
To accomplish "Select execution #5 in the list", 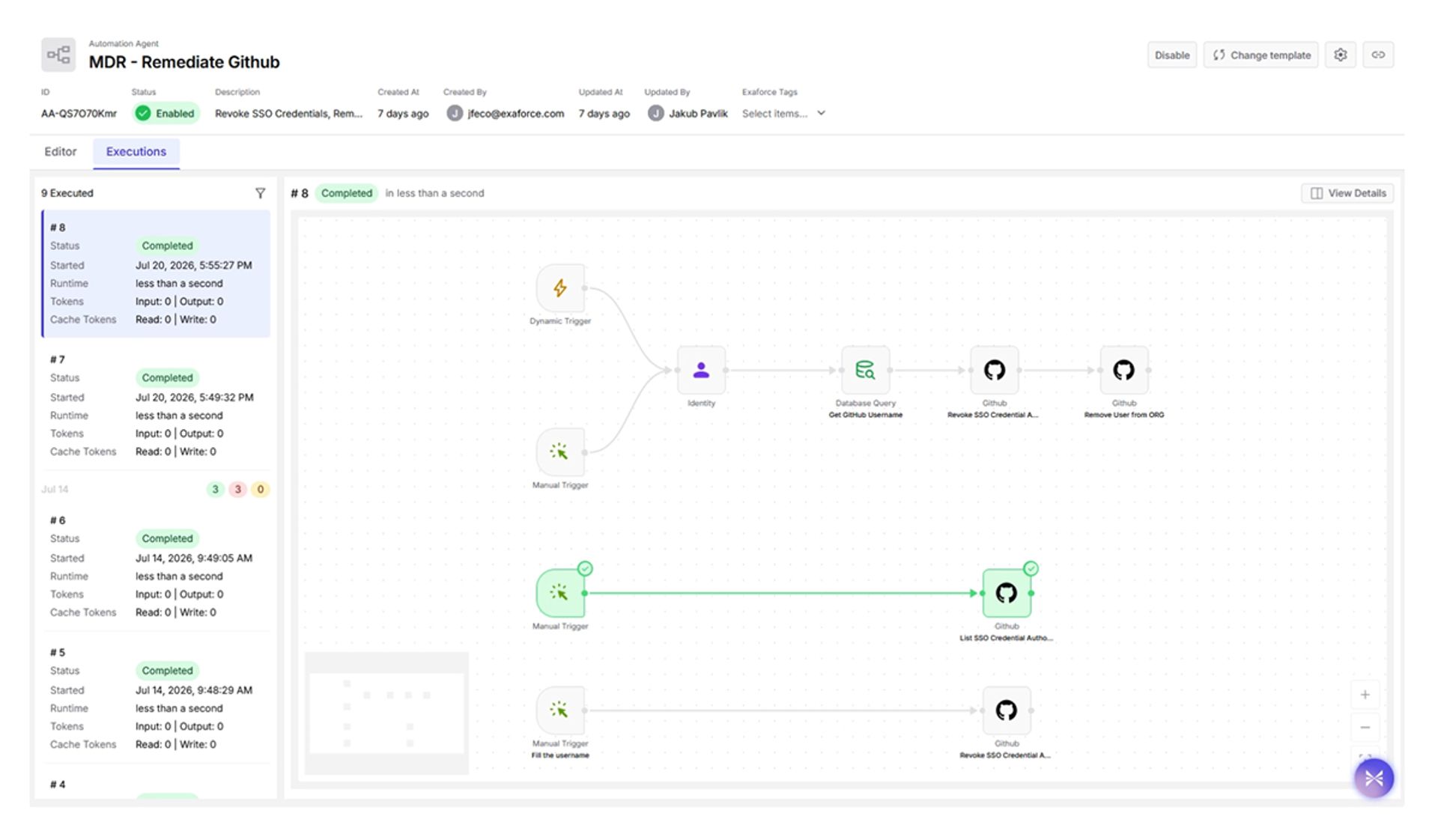I will (156, 698).
